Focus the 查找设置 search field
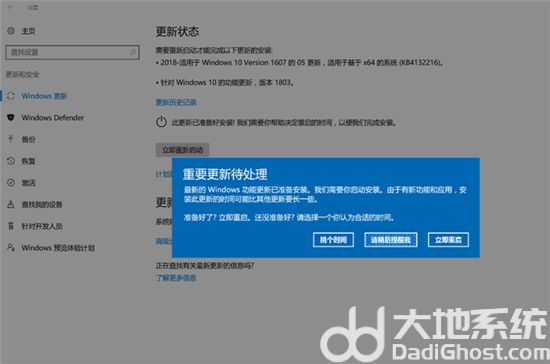The image size is (550, 364). click(72, 52)
